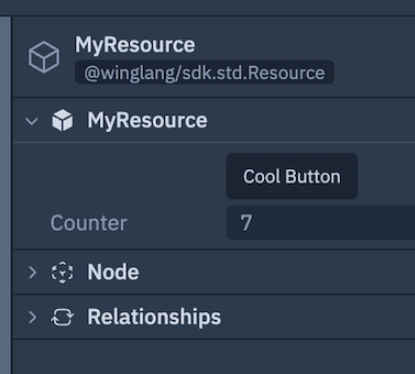Image resolution: width=415 pixels, height=374 pixels.
Task: Click the dark top strip above the panel header
Action: [x=207, y=7]
